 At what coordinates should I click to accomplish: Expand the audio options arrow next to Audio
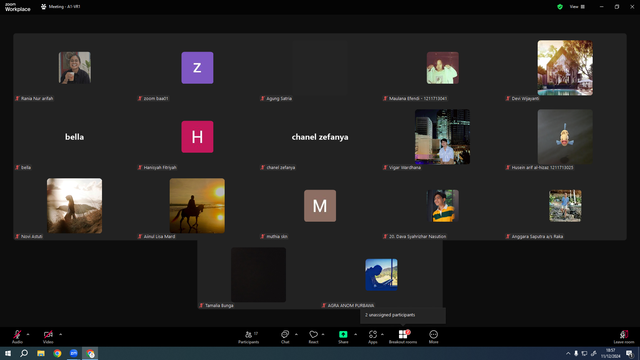coord(28,334)
